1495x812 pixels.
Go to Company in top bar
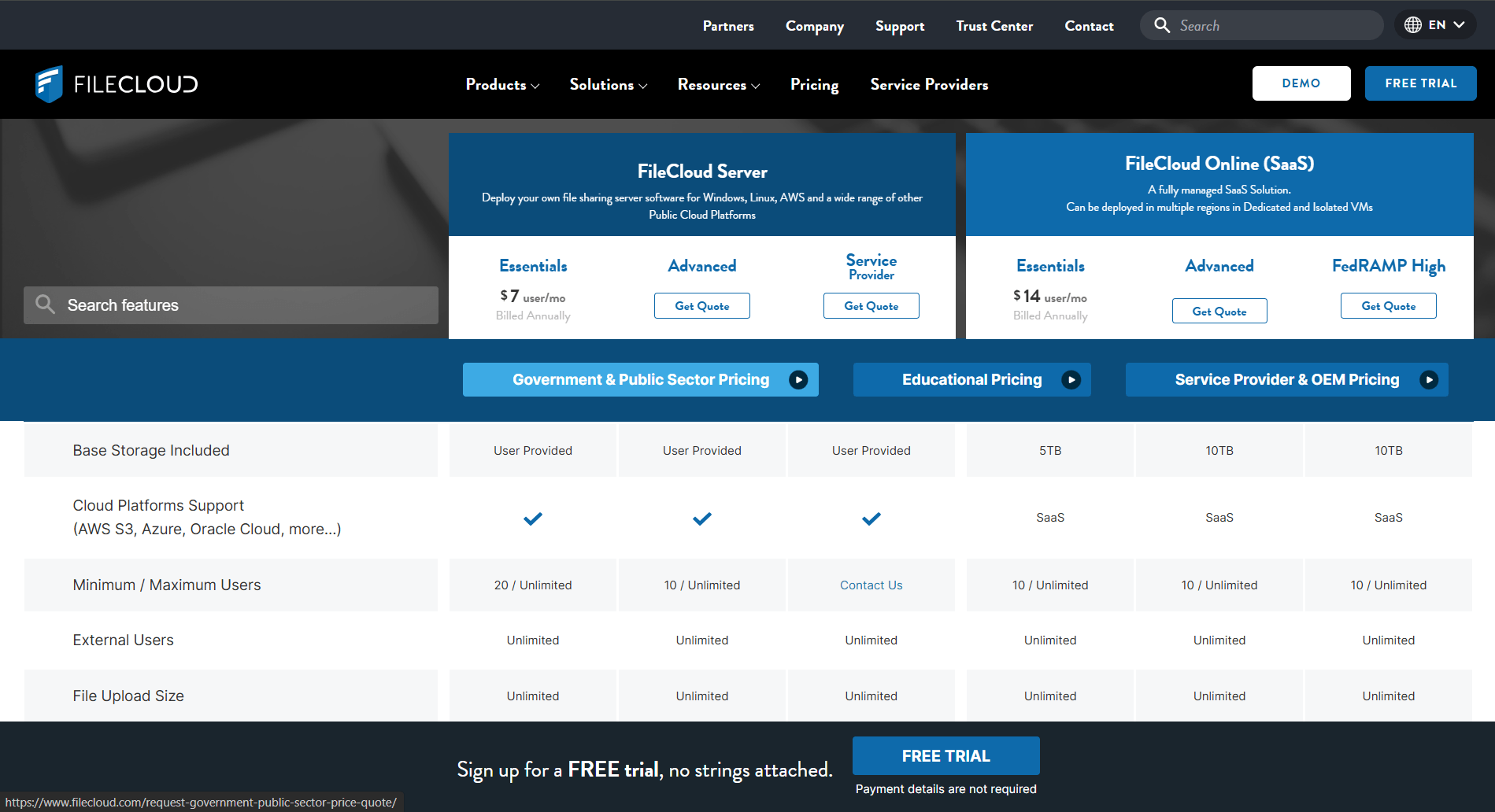point(815,26)
